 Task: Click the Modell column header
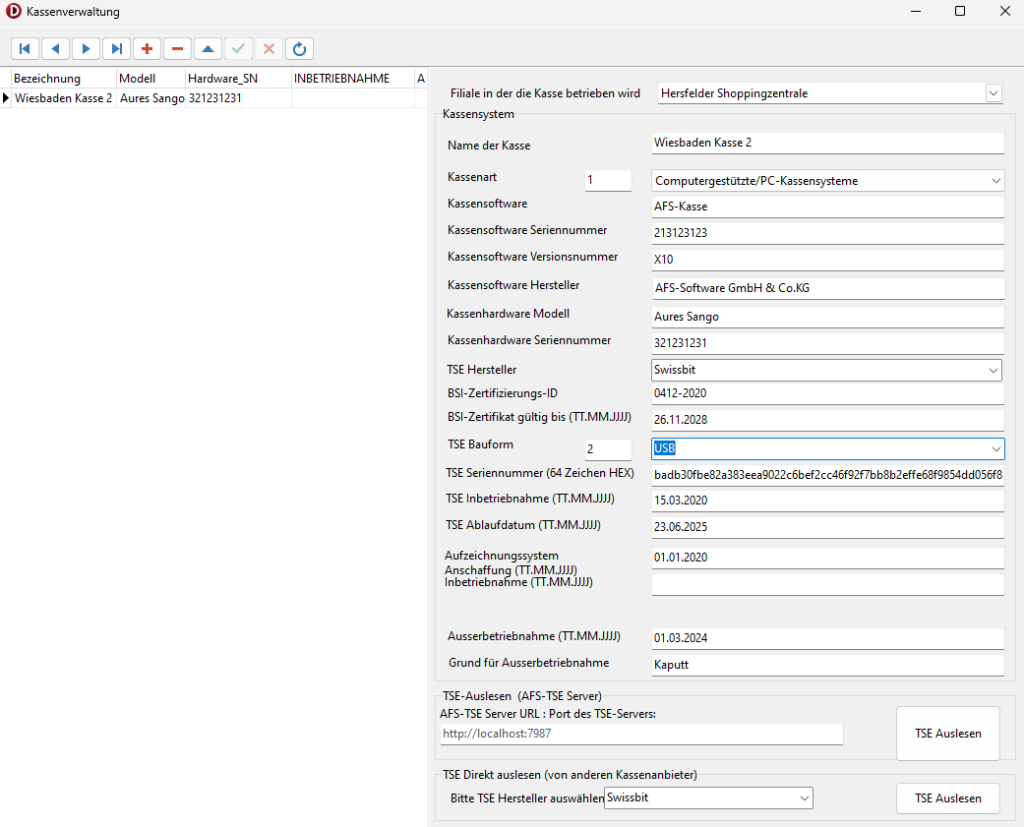pos(151,78)
